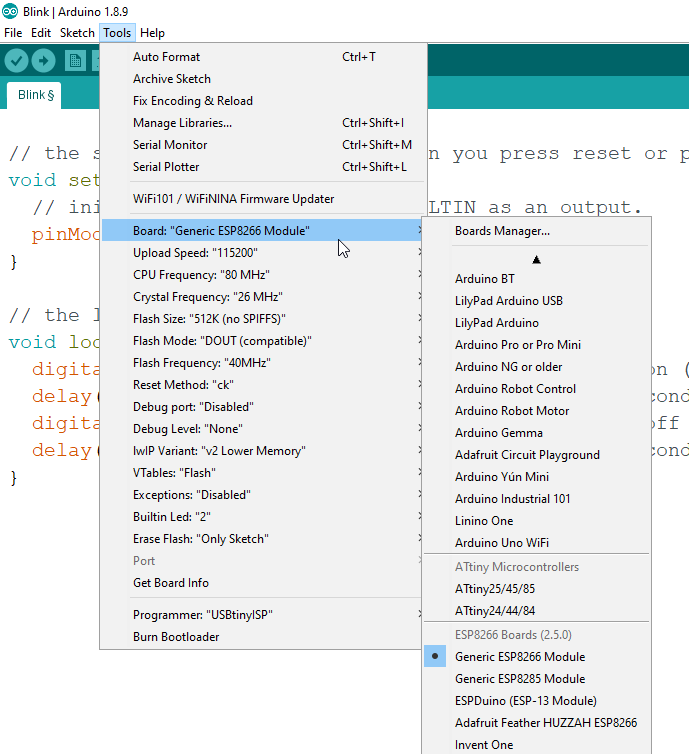Viewport: 689px width, 754px height.
Task: Expand the Debug port Disabled submenu
Action: pos(263,407)
